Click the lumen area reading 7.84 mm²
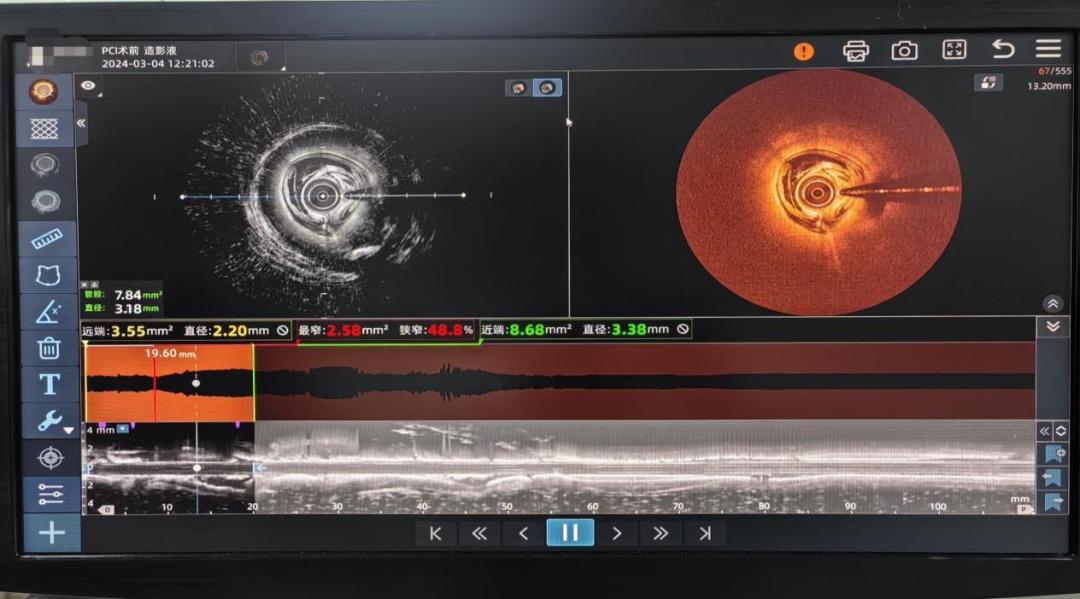The width and height of the screenshot is (1080, 599). [x=138, y=295]
